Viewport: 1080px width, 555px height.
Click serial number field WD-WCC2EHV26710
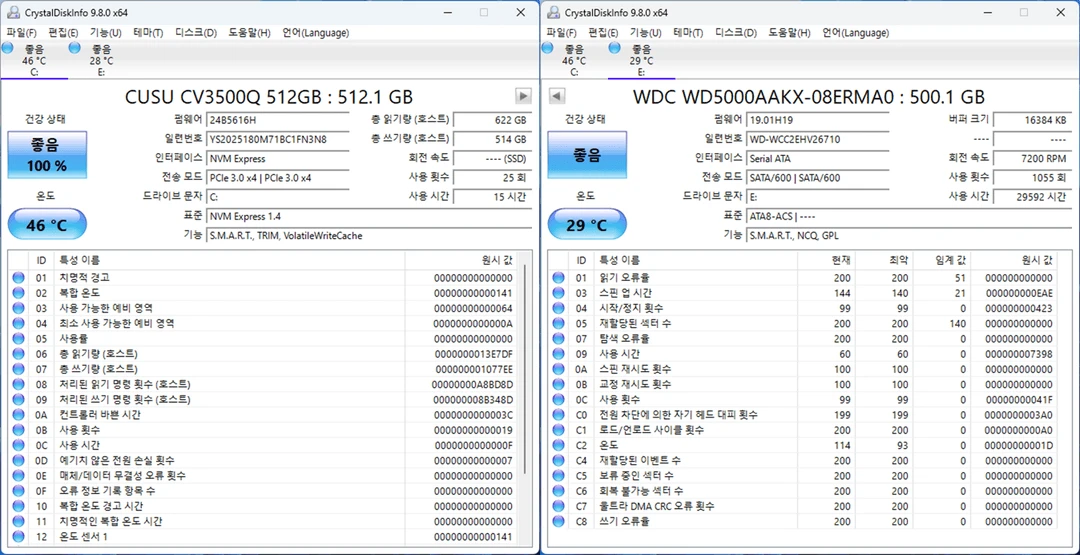pos(818,139)
